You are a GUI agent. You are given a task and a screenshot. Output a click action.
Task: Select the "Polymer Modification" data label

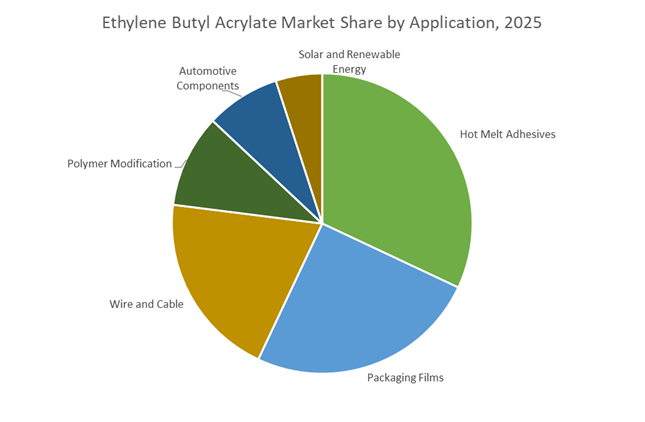119,163
